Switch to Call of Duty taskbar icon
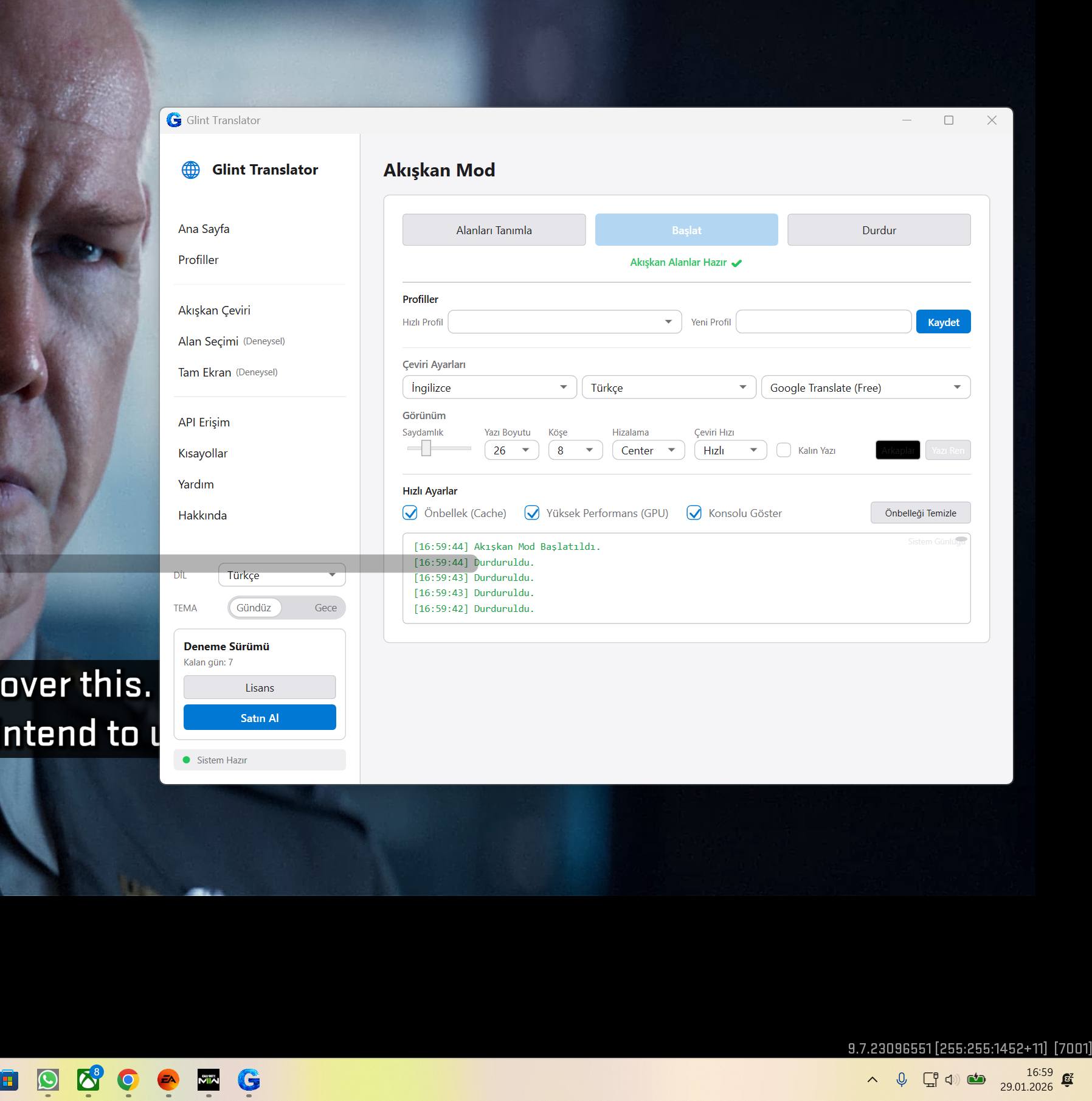Screen dimensions: 1092x1101 click(x=209, y=1080)
